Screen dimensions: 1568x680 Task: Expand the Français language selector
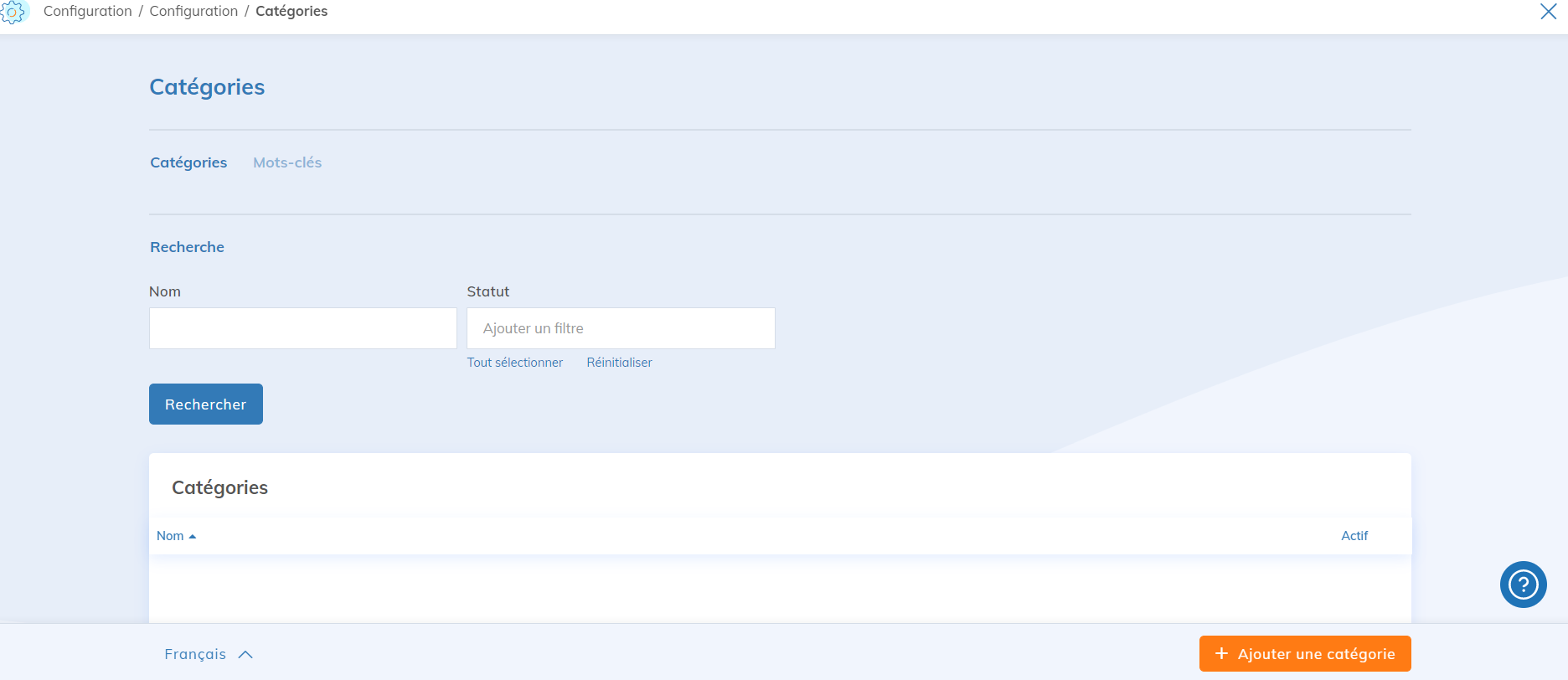pyautogui.click(x=195, y=654)
